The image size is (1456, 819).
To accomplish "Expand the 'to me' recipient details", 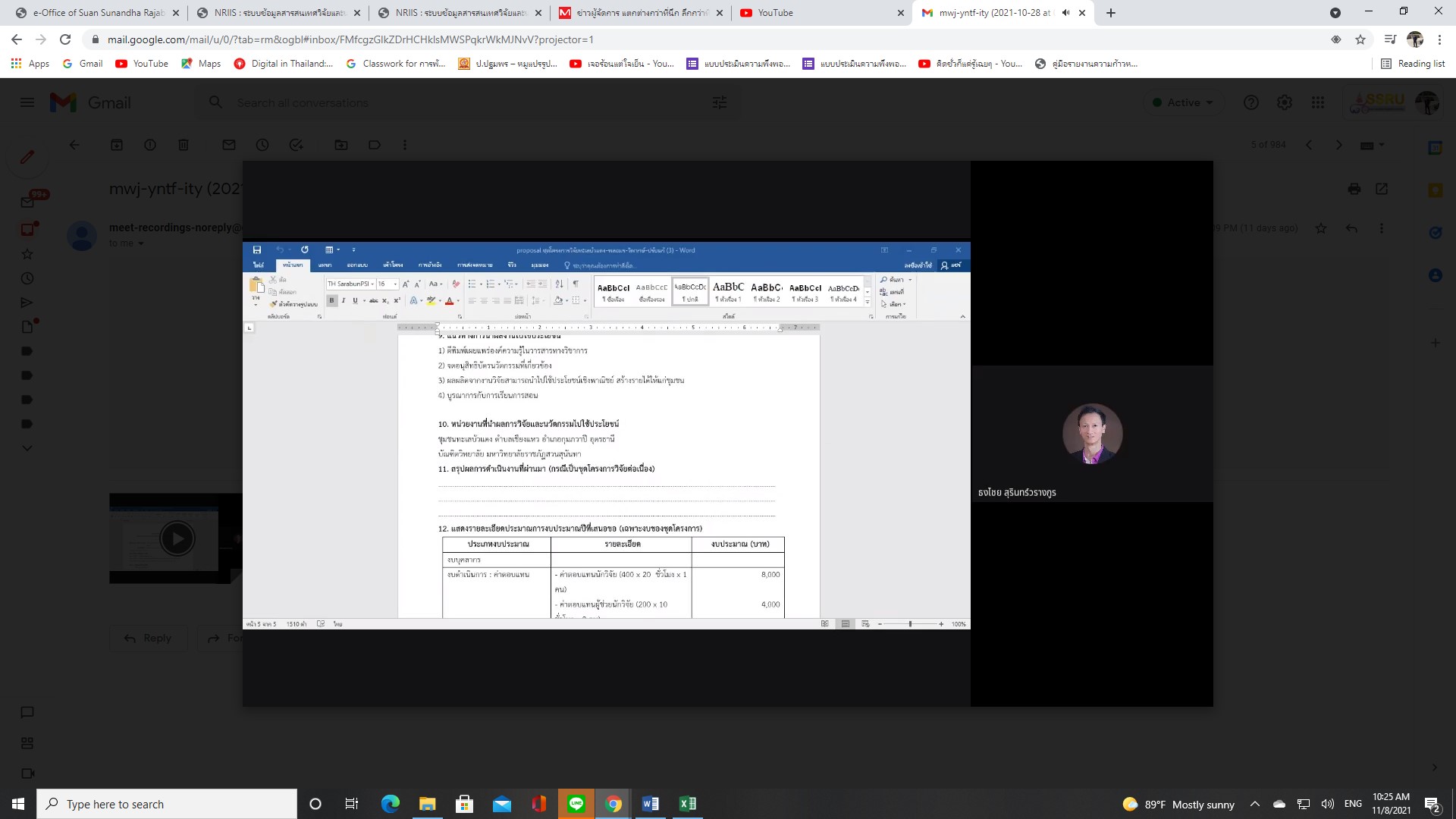I will click(140, 243).
